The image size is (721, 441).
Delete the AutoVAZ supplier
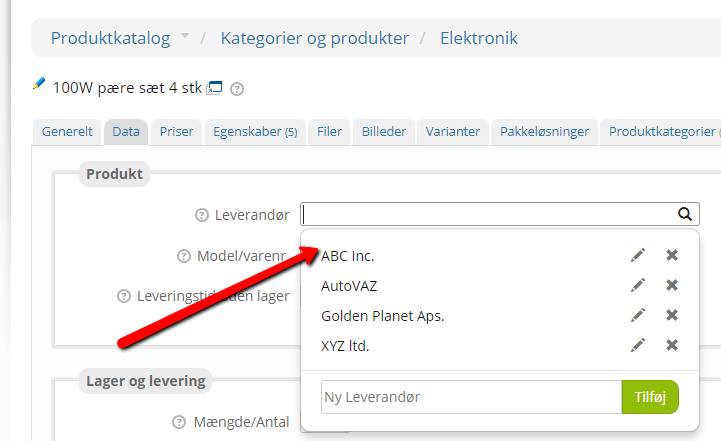click(x=672, y=285)
